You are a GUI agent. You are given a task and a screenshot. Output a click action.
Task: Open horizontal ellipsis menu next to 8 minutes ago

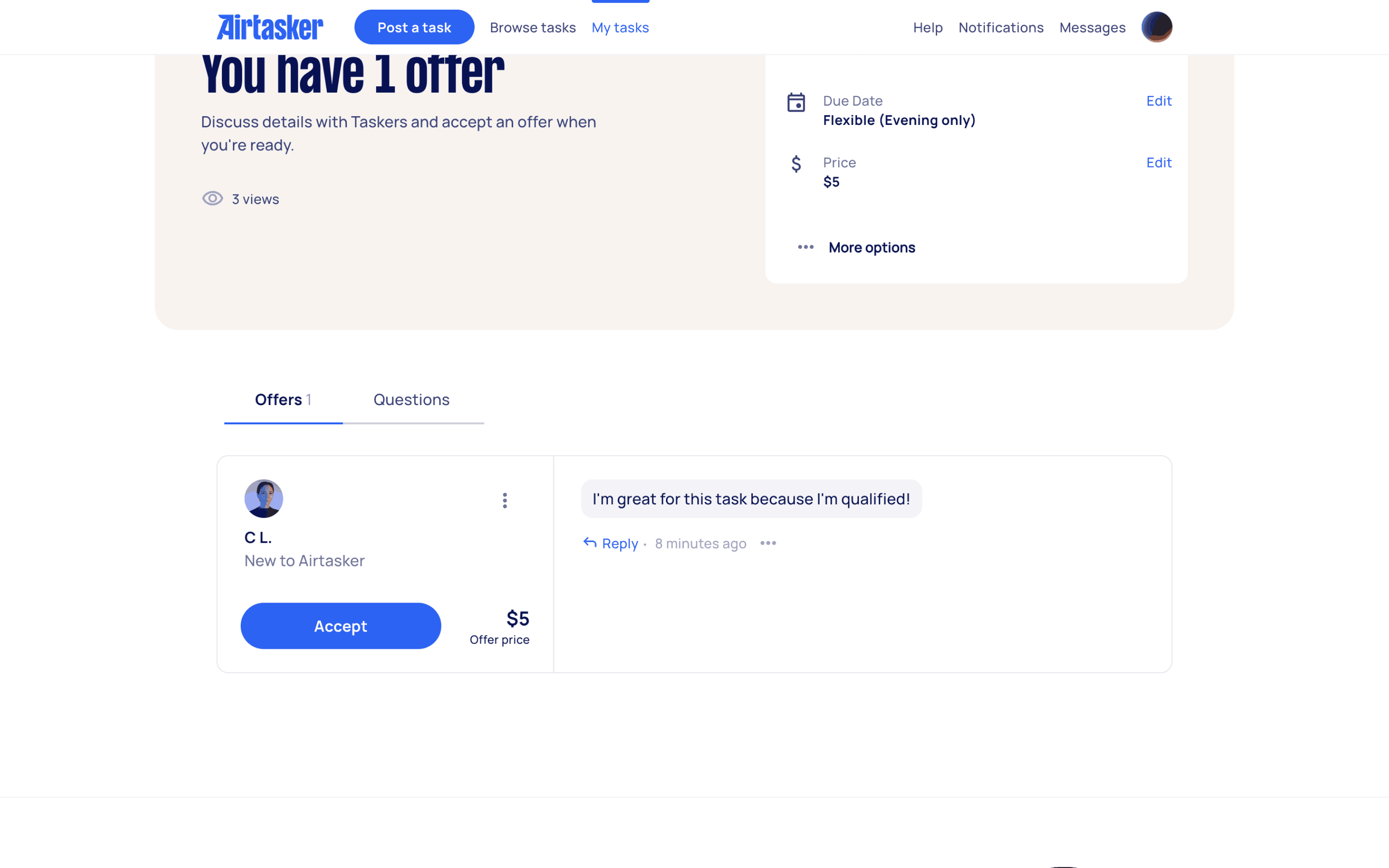point(768,543)
